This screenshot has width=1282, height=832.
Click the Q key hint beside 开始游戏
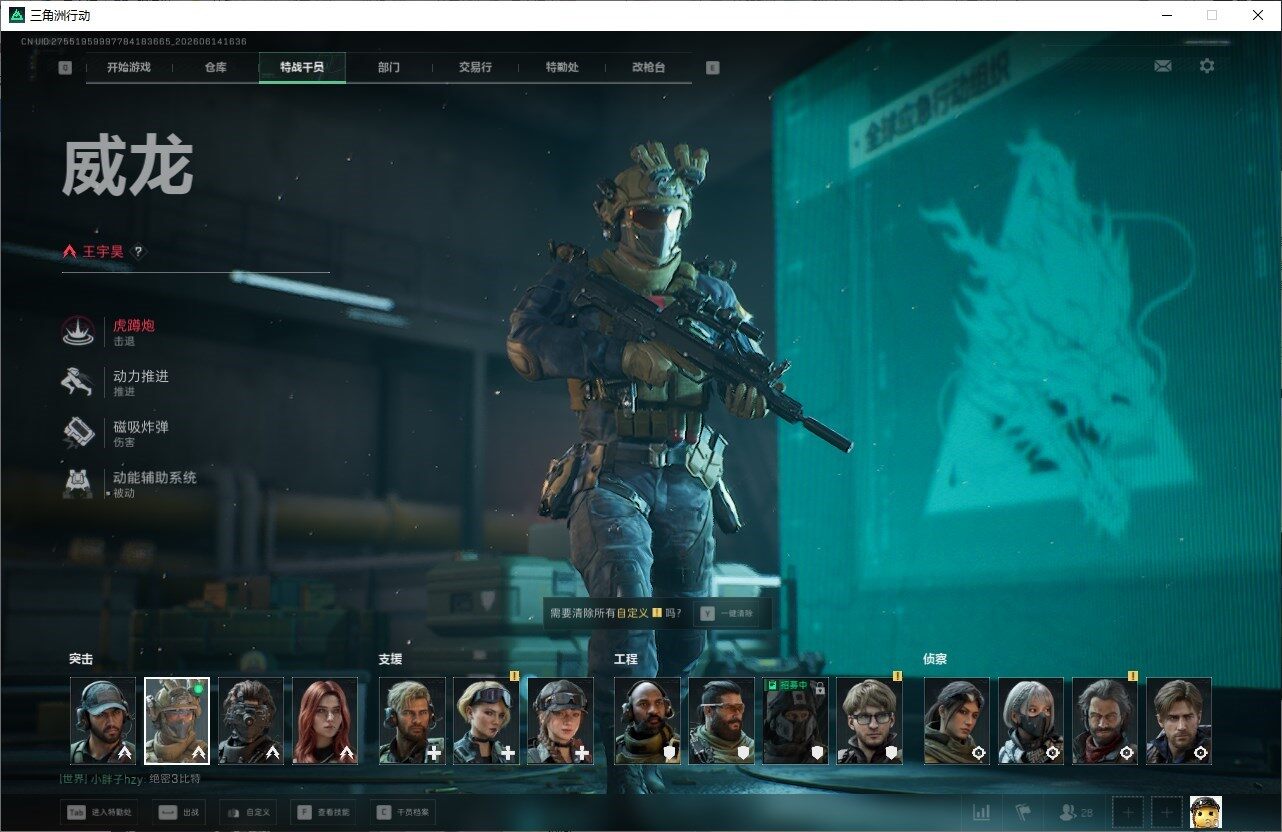[x=65, y=68]
